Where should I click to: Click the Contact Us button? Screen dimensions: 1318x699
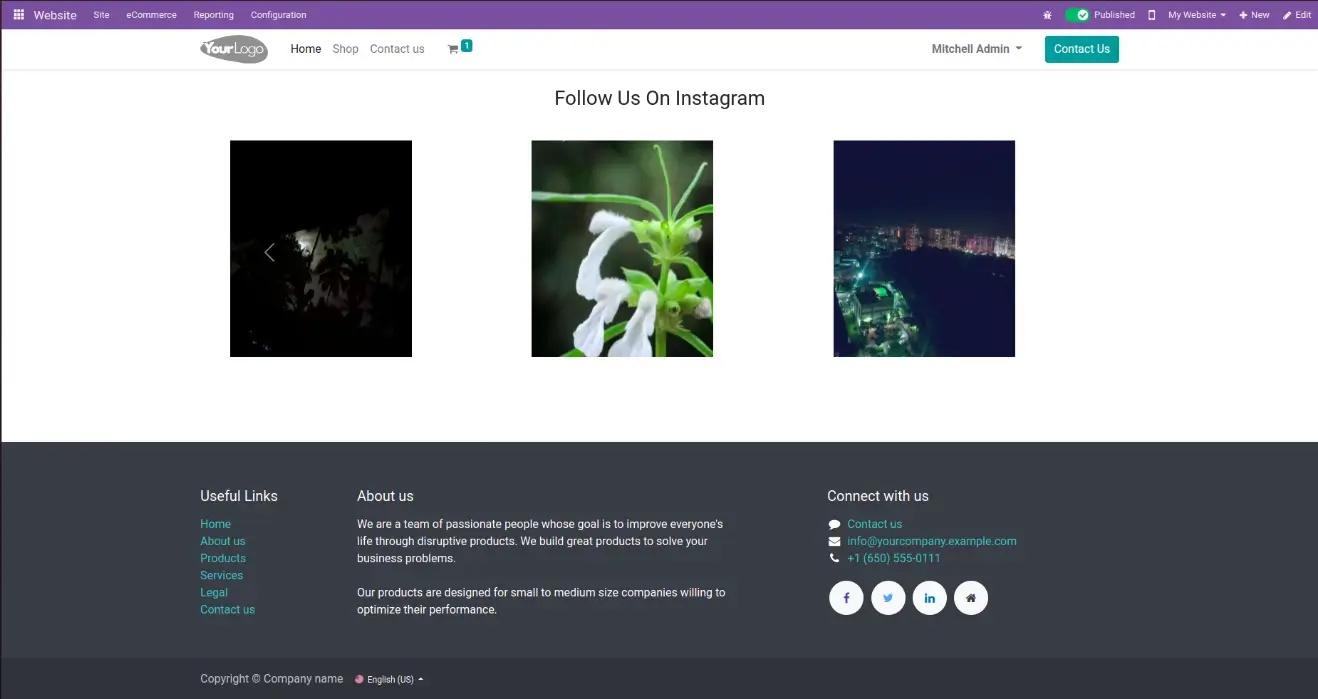1081,48
